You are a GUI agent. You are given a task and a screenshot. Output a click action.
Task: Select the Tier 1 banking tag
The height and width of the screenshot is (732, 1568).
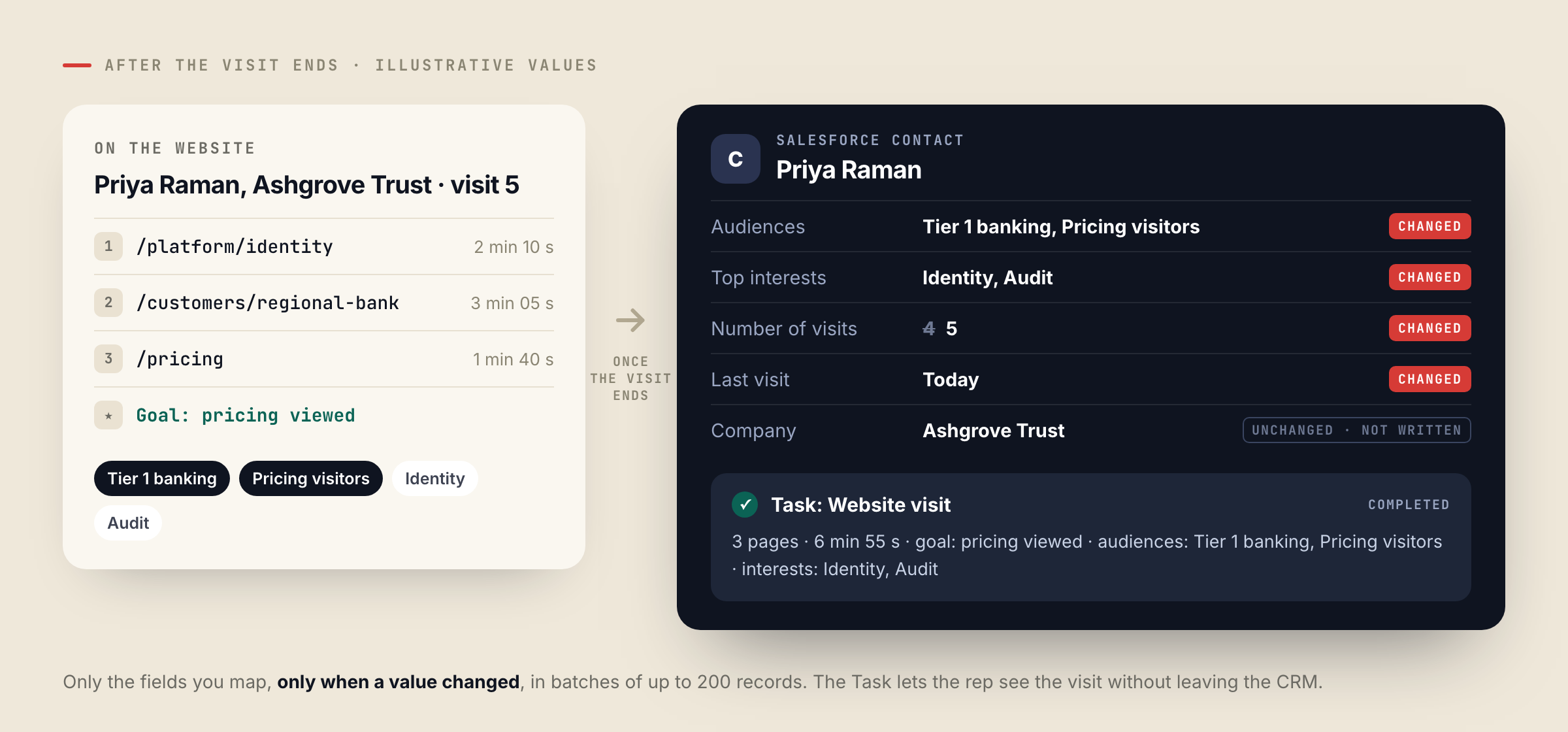[x=162, y=478]
